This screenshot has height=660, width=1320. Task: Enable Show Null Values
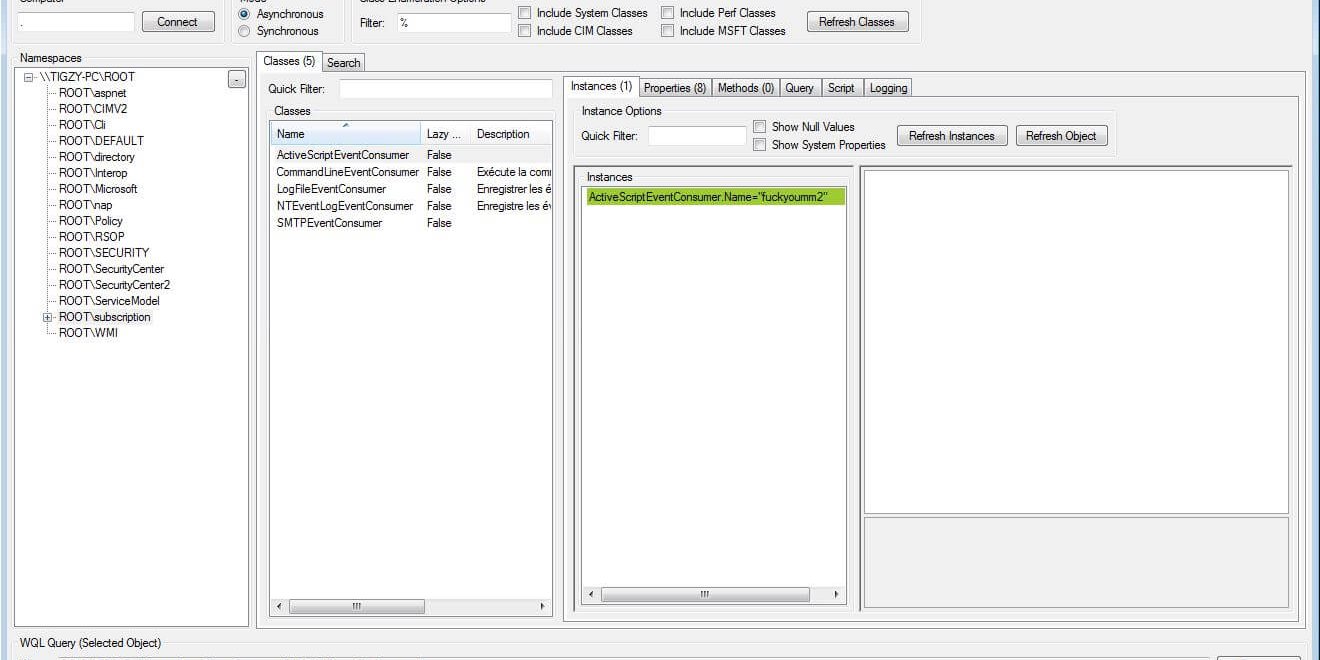pos(759,126)
